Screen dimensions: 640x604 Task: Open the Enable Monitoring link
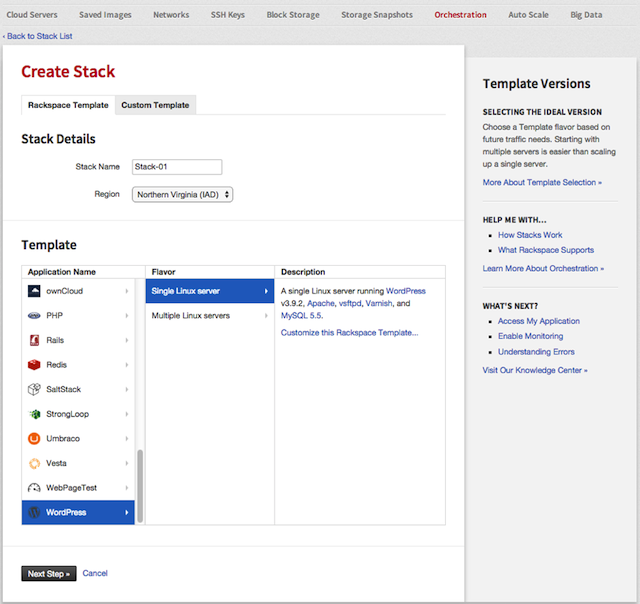530,336
